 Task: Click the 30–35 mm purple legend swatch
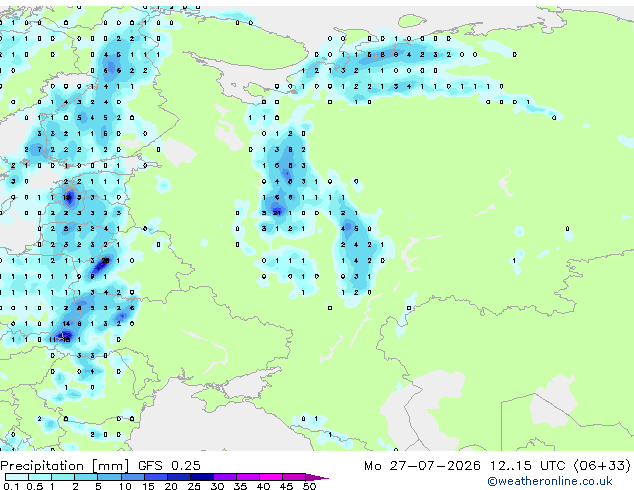(224, 477)
